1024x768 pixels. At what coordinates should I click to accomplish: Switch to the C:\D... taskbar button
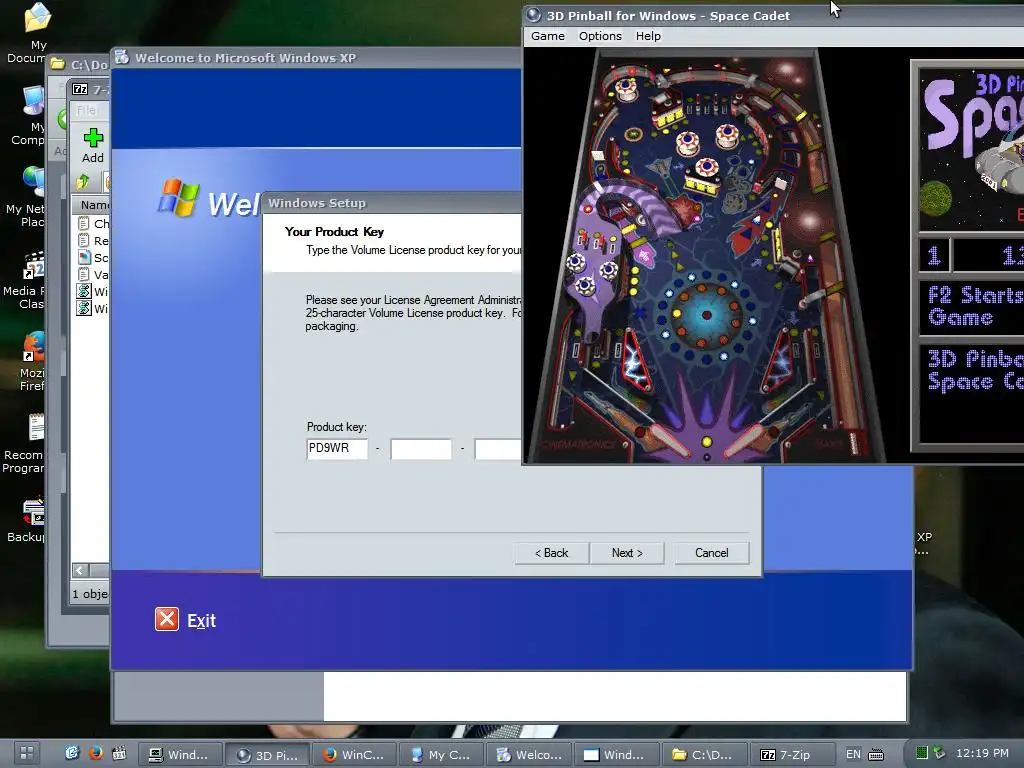(704, 754)
